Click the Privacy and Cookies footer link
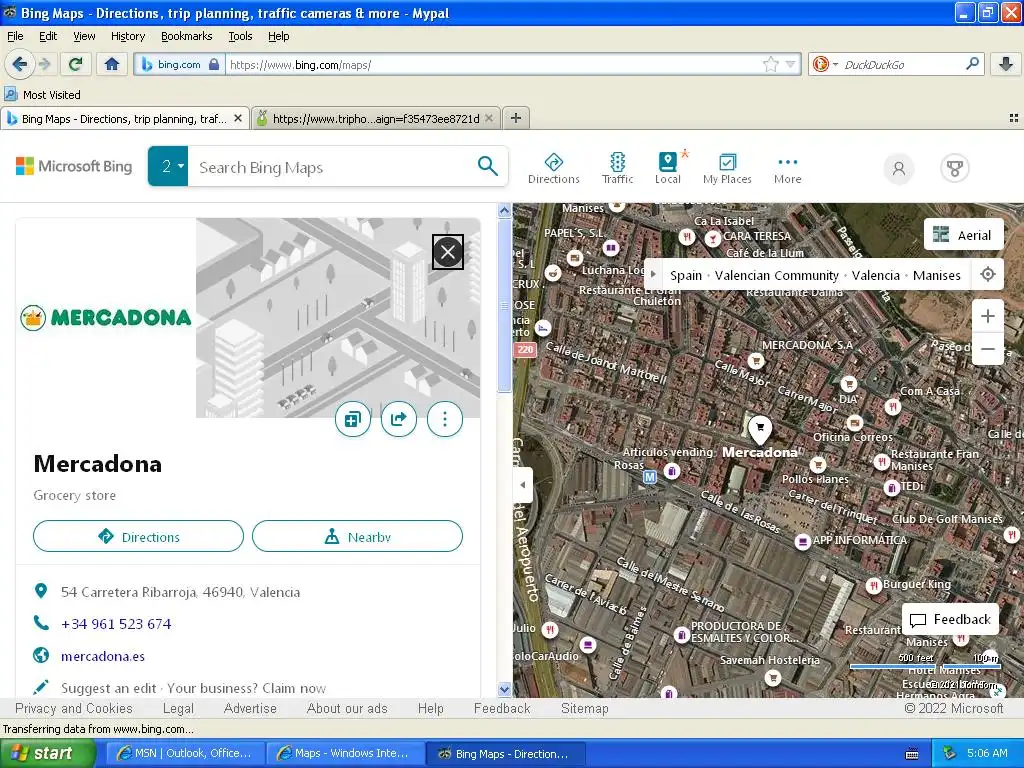 [73, 708]
